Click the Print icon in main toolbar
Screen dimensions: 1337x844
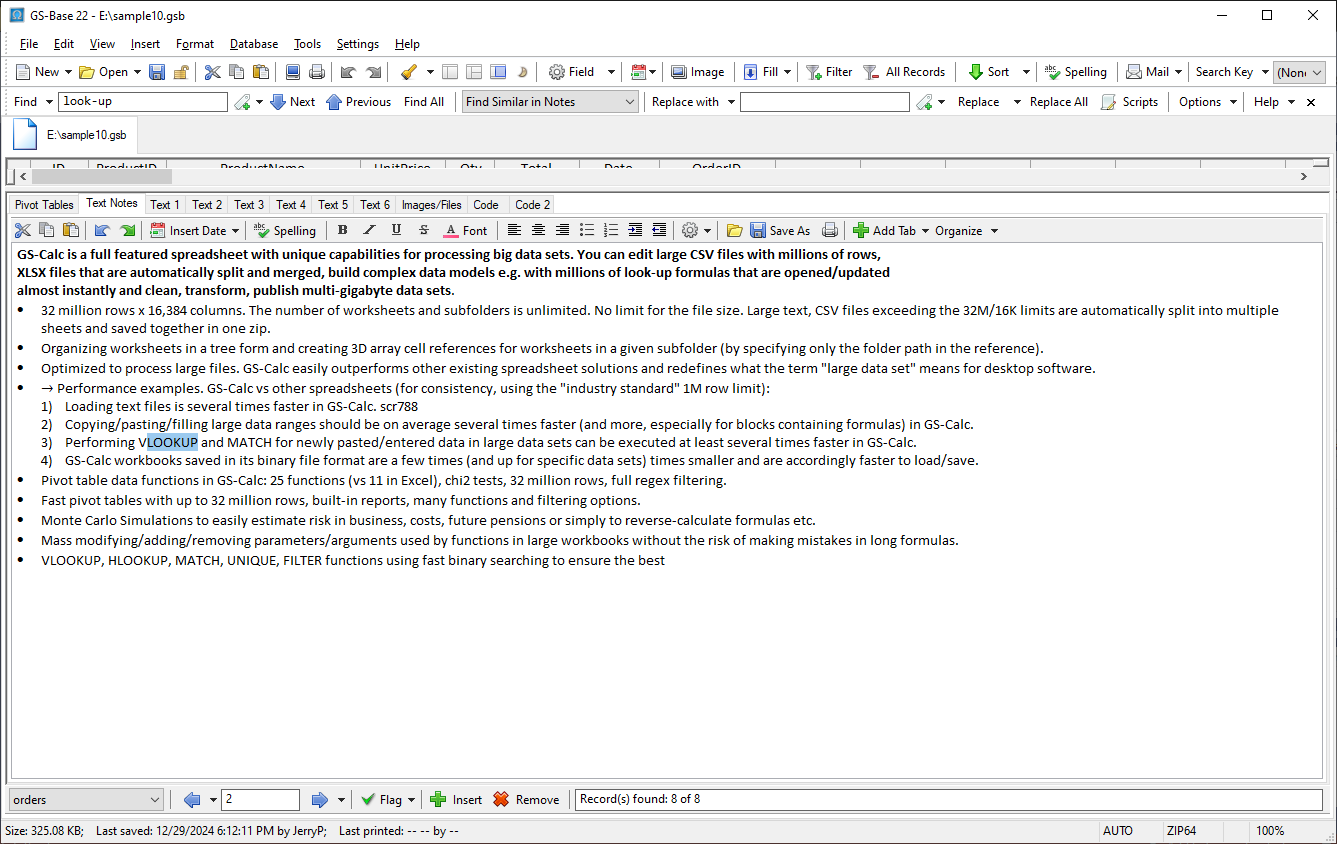pos(317,72)
